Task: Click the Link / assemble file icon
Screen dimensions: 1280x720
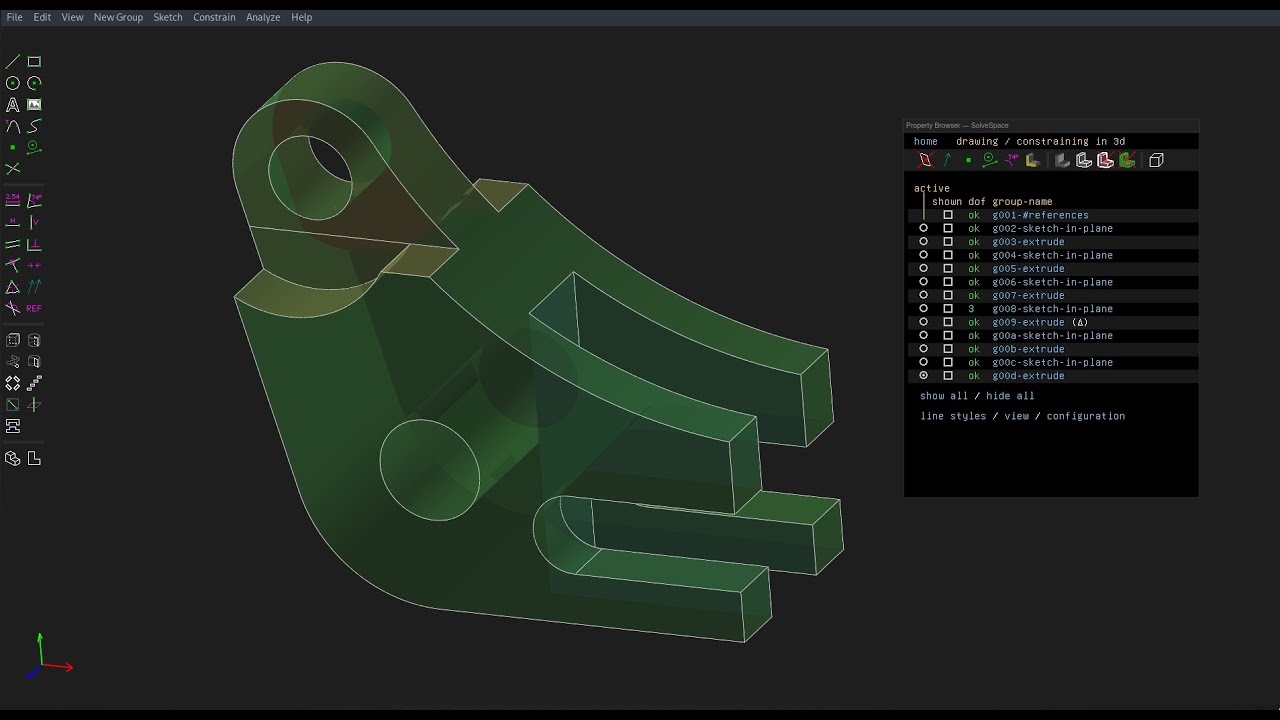Action: pos(13,426)
